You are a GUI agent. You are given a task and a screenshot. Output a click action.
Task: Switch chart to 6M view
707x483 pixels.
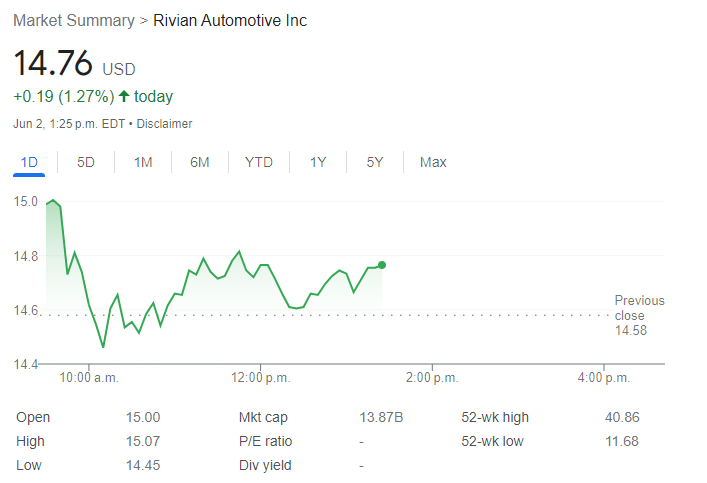(200, 162)
